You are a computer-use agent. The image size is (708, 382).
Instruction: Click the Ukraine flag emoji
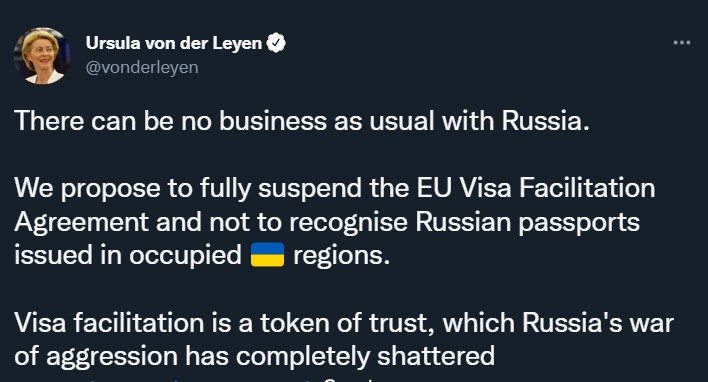pyautogui.click(x=267, y=255)
